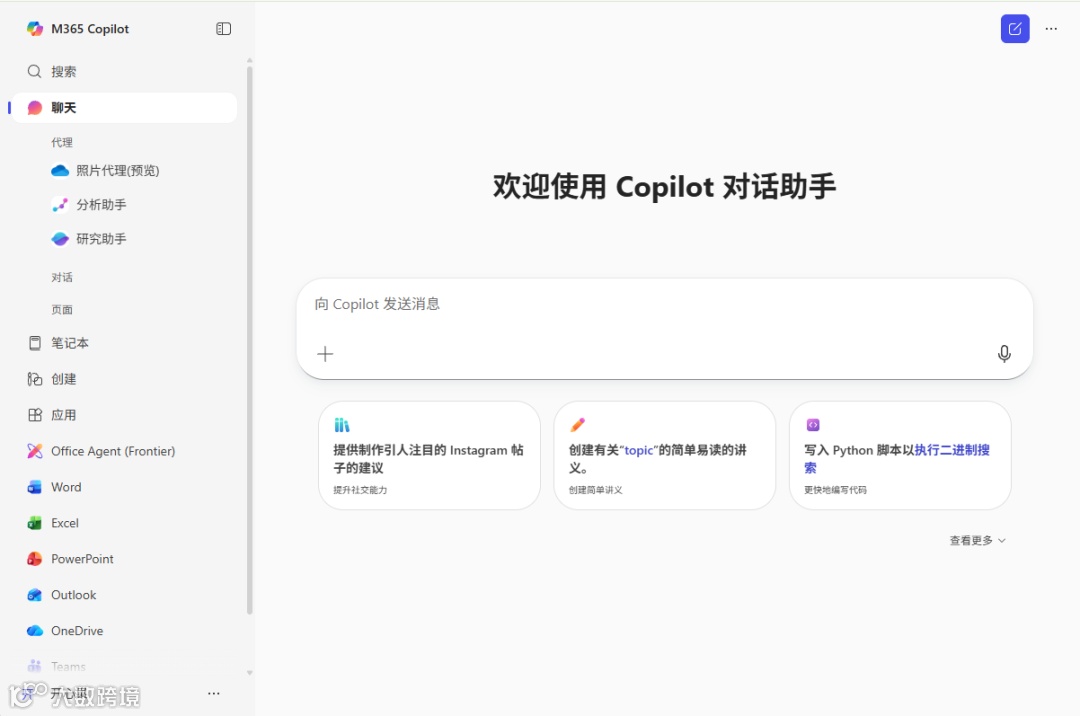Click 提升社交能力 caption text
Screen dimensions: 1080x716
click(x=360, y=490)
